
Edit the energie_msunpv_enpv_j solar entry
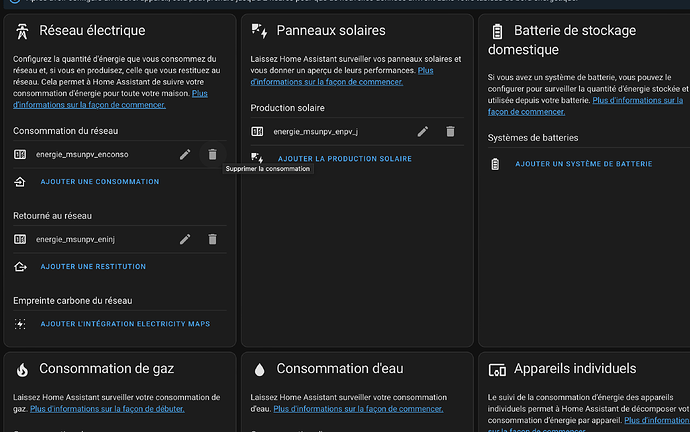click(x=423, y=131)
